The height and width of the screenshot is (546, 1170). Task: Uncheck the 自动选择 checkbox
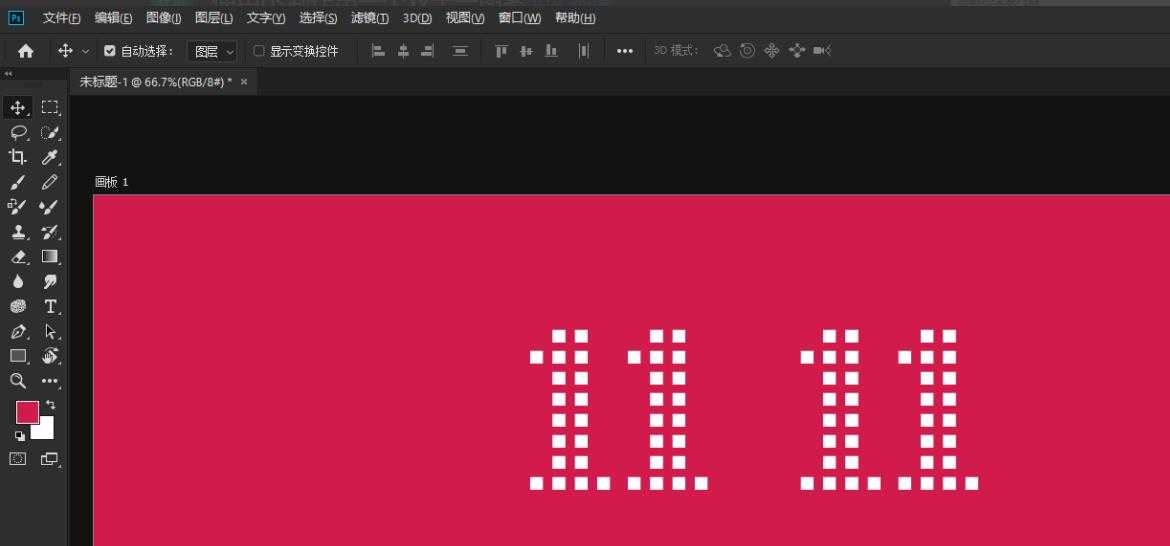coord(110,51)
